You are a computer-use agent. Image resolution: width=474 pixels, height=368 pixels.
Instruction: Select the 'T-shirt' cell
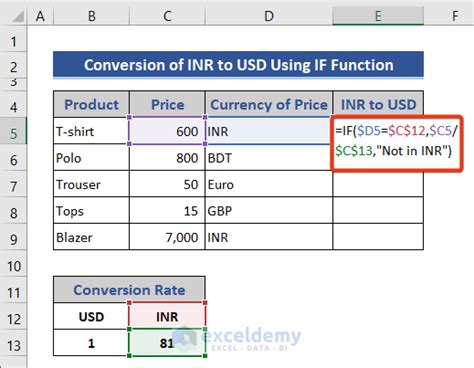point(91,131)
